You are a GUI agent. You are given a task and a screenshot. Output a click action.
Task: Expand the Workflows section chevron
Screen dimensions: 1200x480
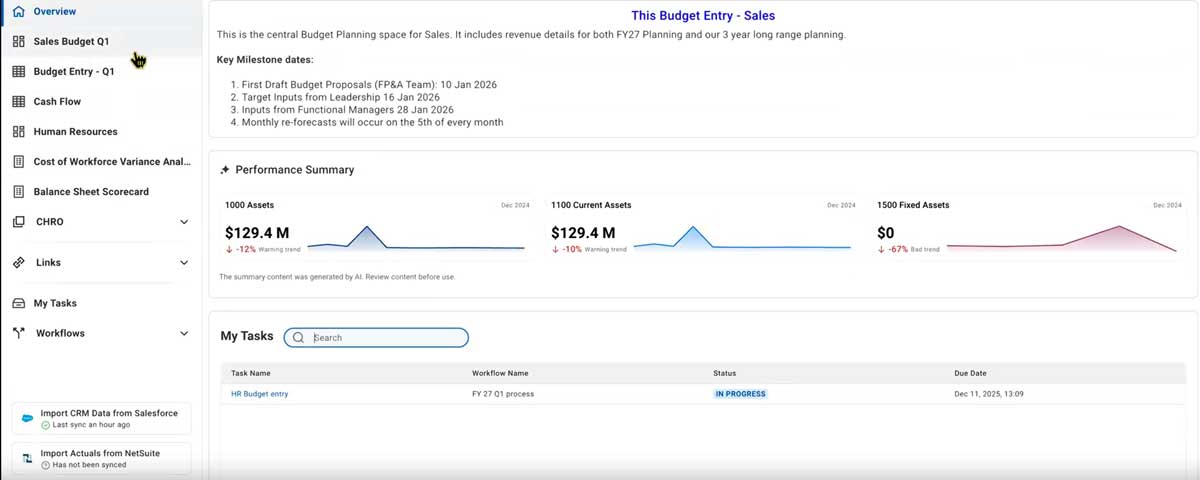[x=184, y=334]
